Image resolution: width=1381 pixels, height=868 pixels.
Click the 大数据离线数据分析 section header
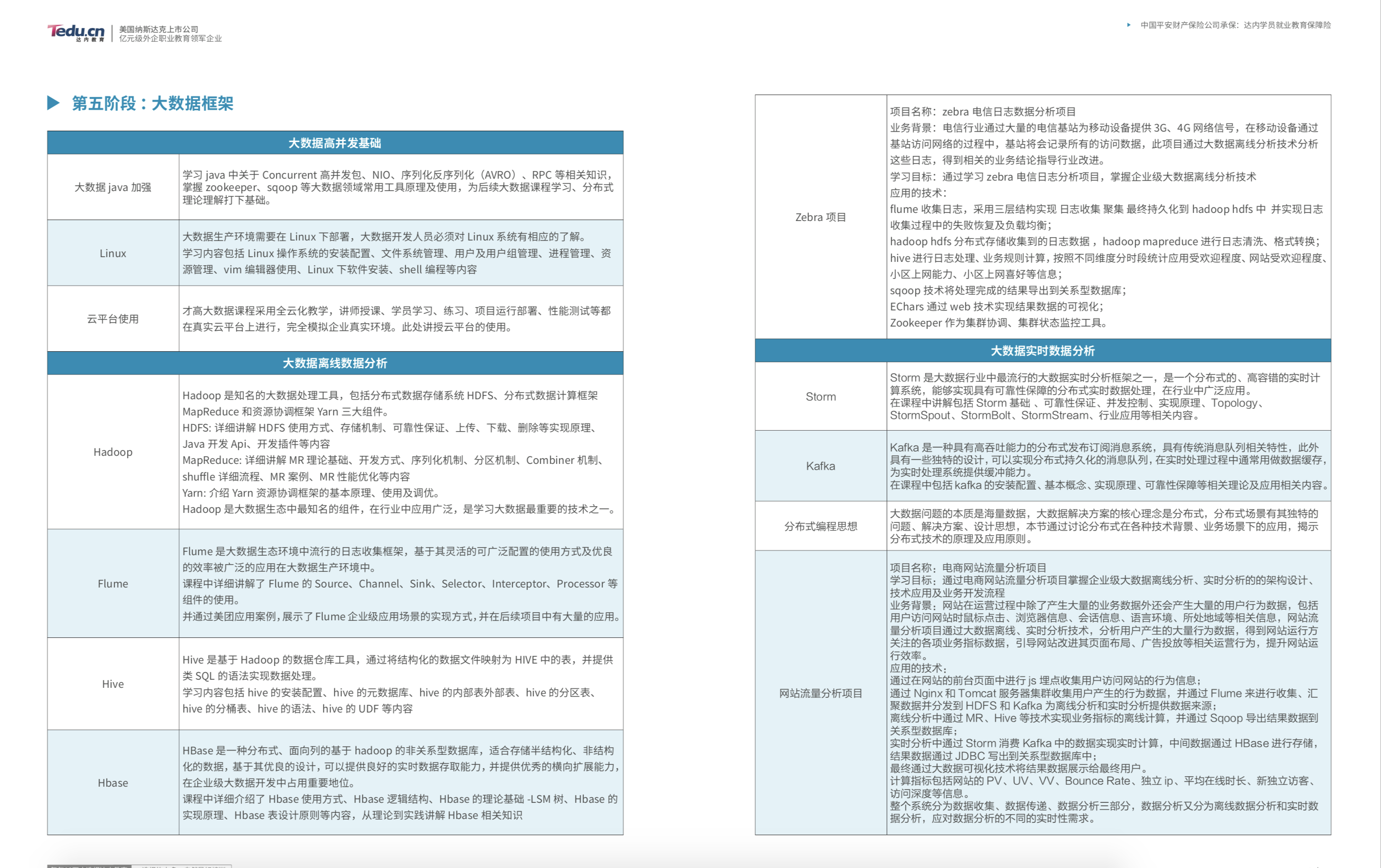[335, 363]
